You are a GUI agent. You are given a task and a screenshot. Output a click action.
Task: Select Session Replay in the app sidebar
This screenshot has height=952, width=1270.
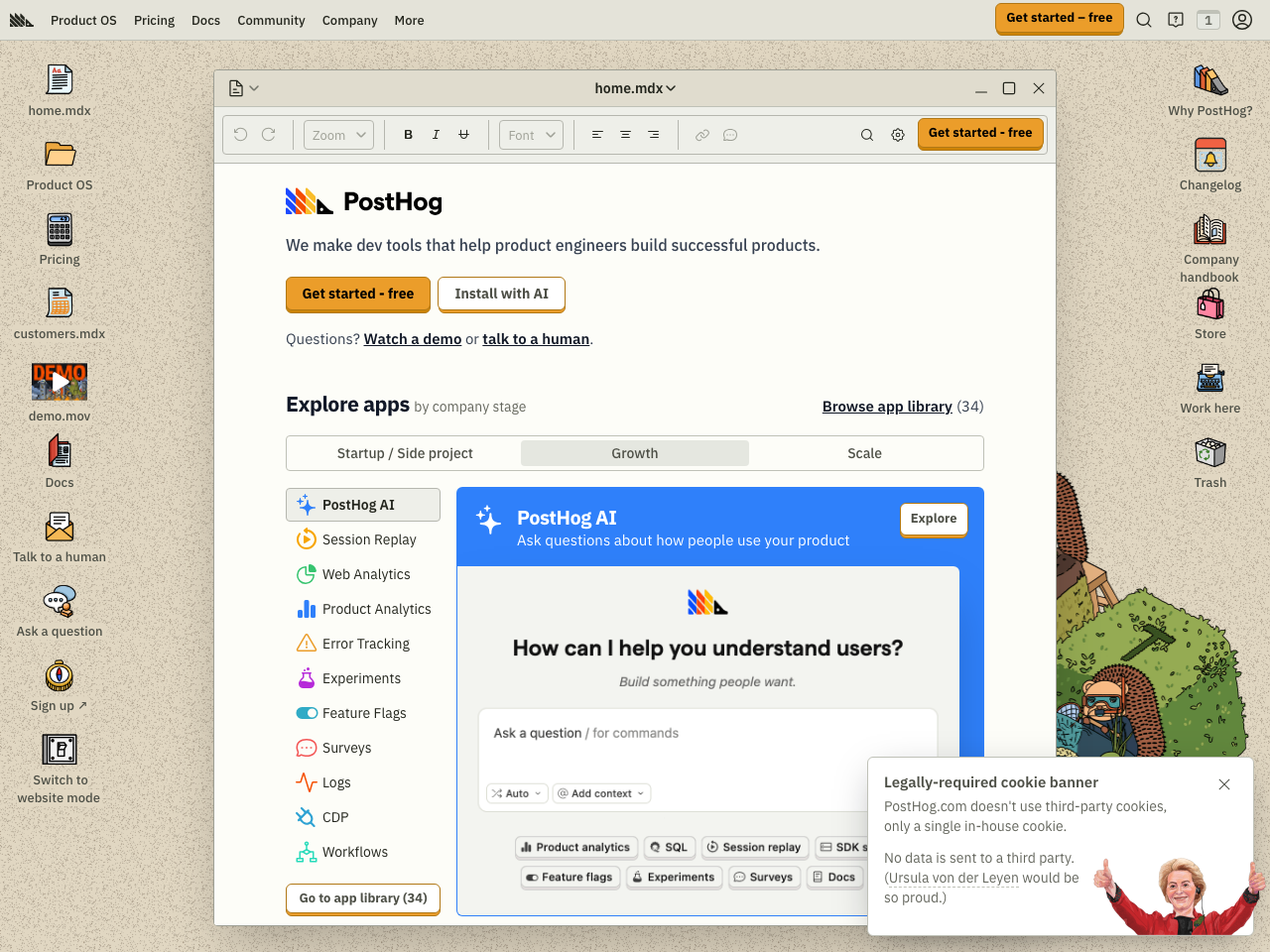367,539
